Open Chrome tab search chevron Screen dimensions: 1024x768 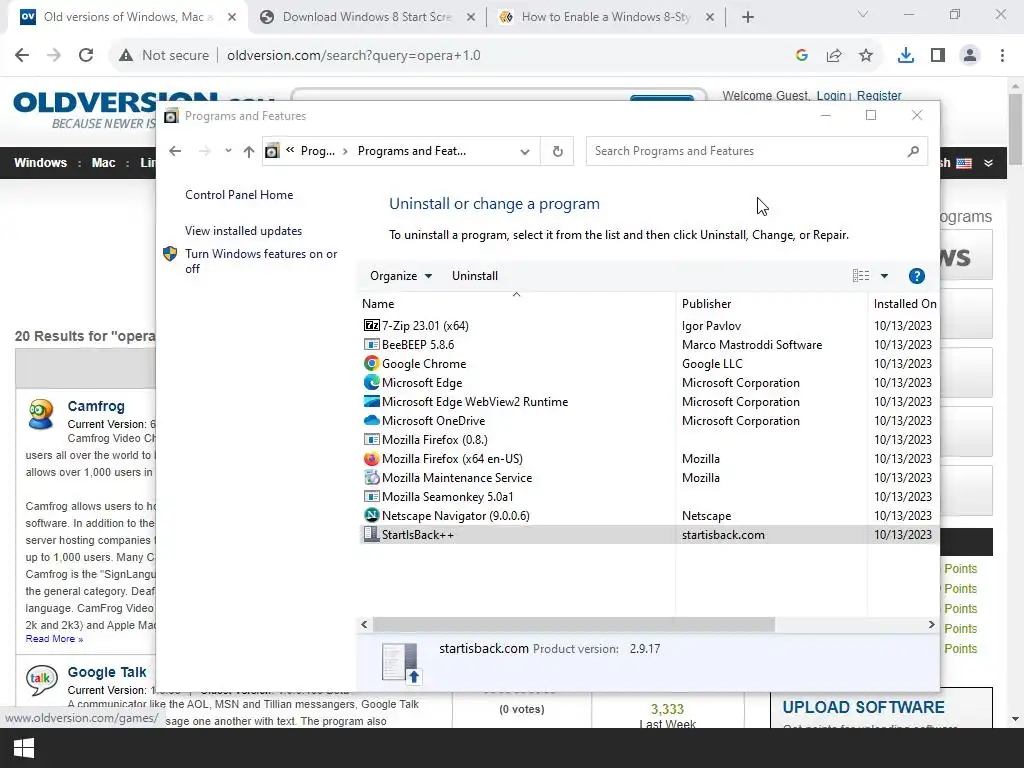point(863,14)
